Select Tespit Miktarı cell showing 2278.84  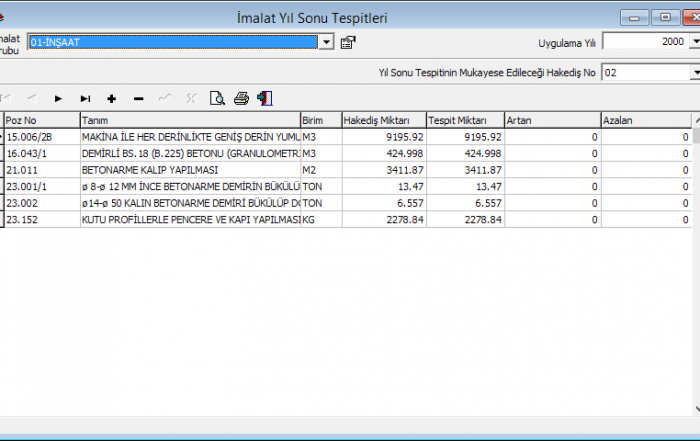pyautogui.click(x=464, y=219)
